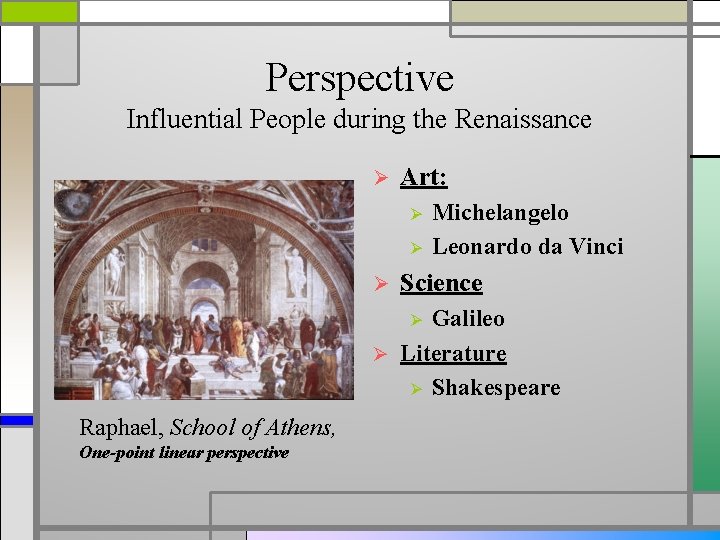Click green arrow bullet beside 'Michelangelo'
This screenshot has width=720, height=540.
click(416, 214)
